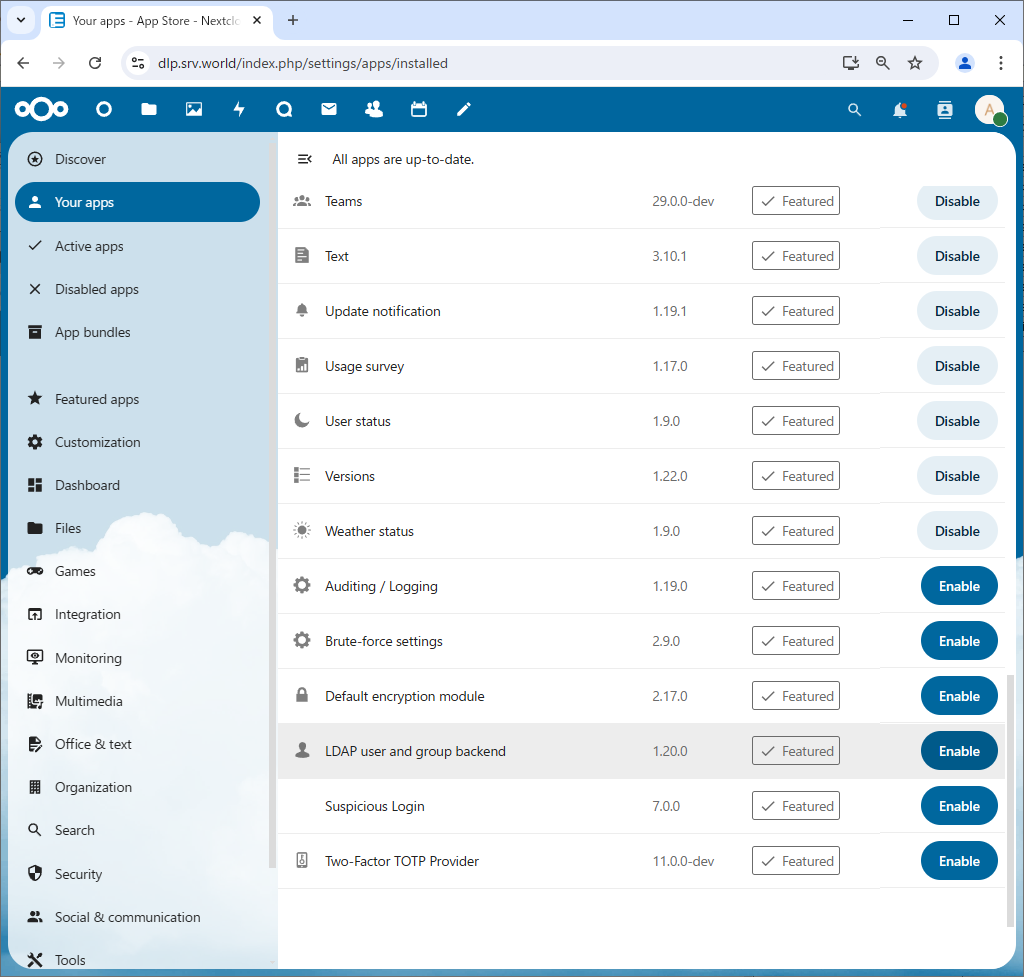1024x977 pixels.
Task: Click the browser address bar URL
Action: (x=303, y=63)
